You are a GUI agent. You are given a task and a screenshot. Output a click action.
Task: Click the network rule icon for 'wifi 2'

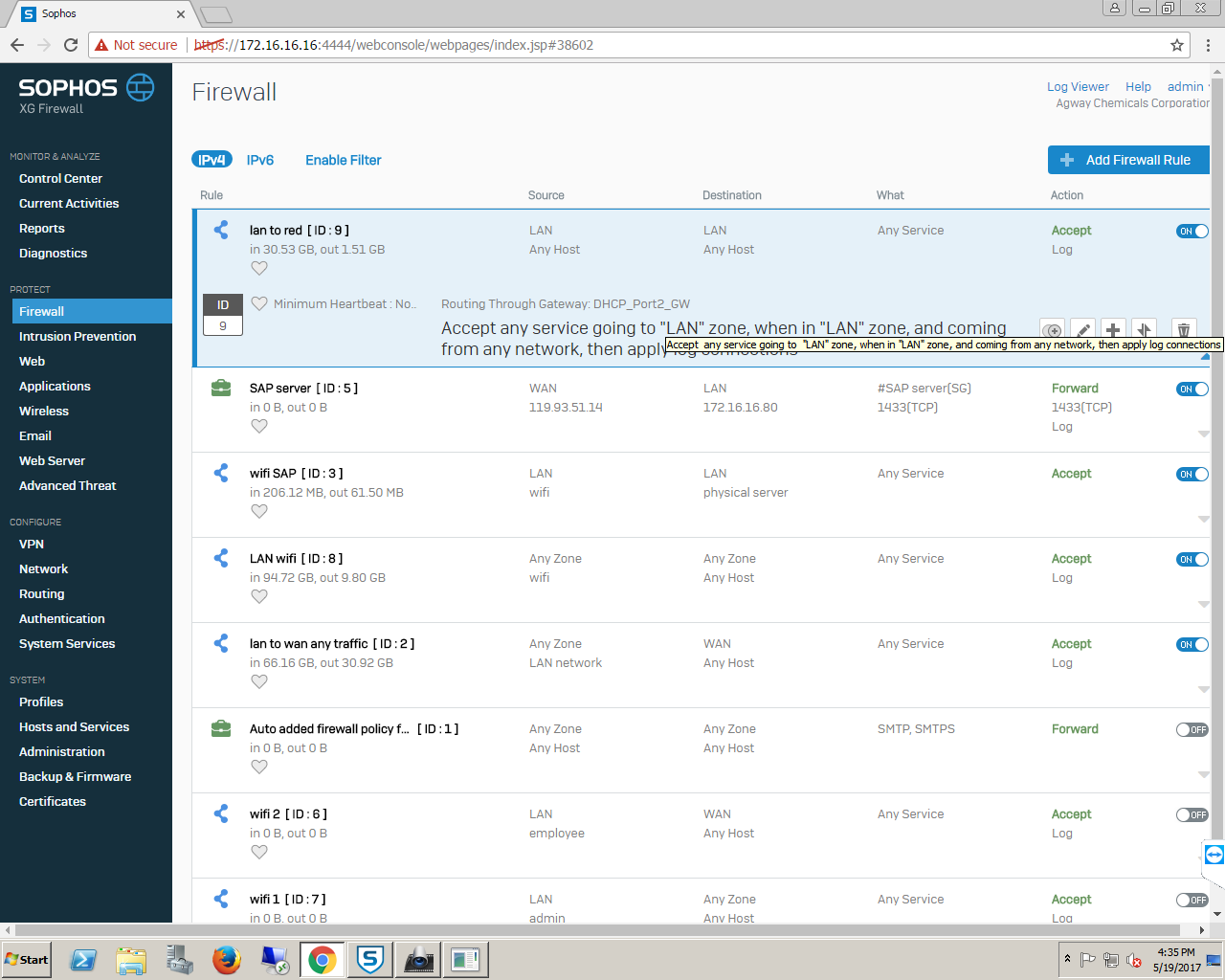pyautogui.click(x=221, y=813)
